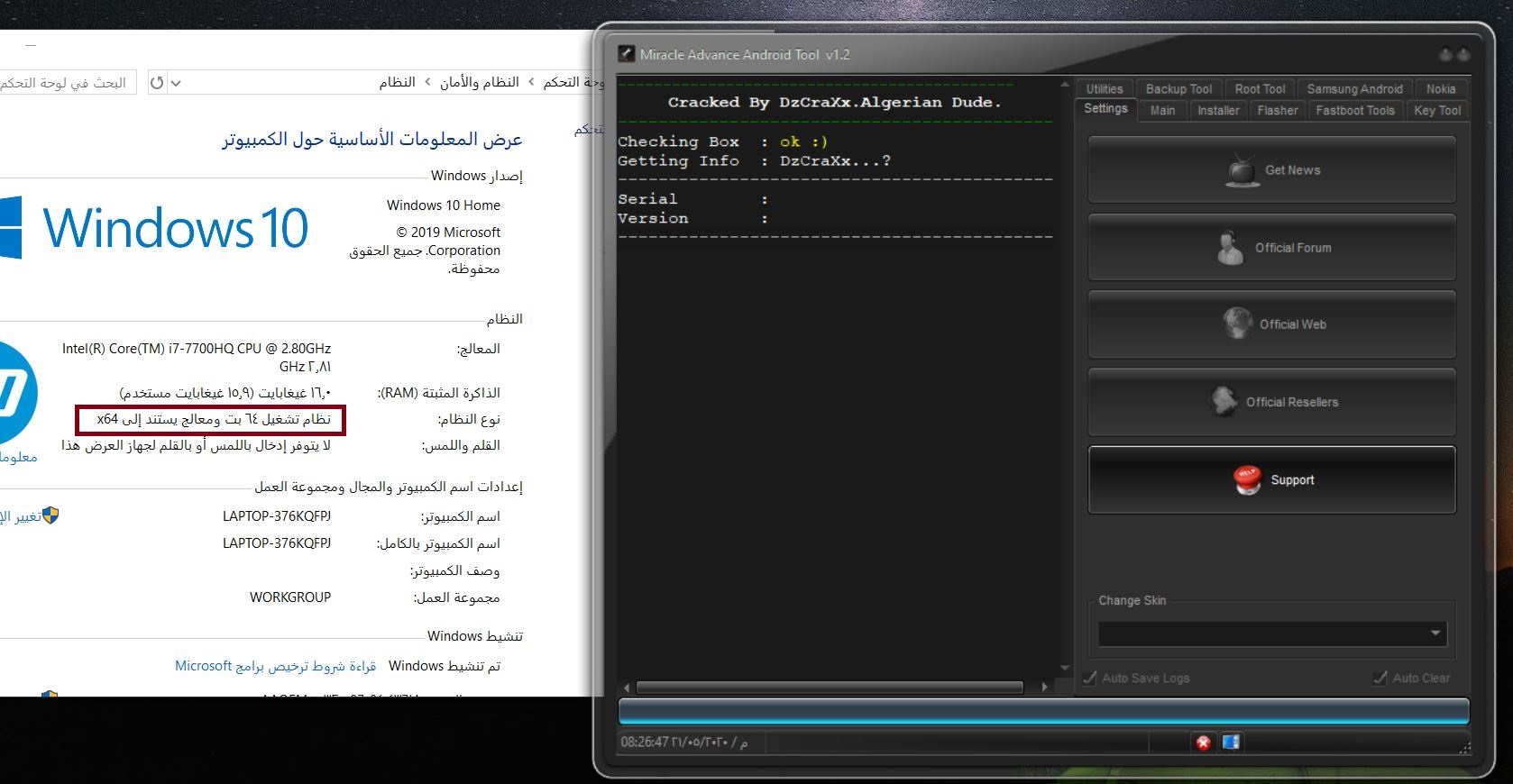Click the Official Web button
The width and height of the screenshot is (1513, 784).
[1272, 324]
